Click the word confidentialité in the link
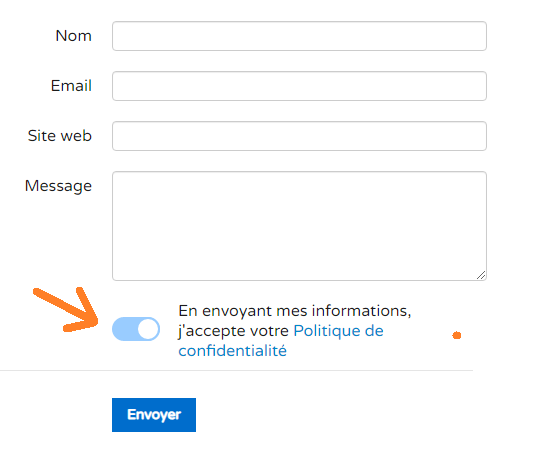Viewport: 542px width, 458px height. pyautogui.click(x=233, y=351)
